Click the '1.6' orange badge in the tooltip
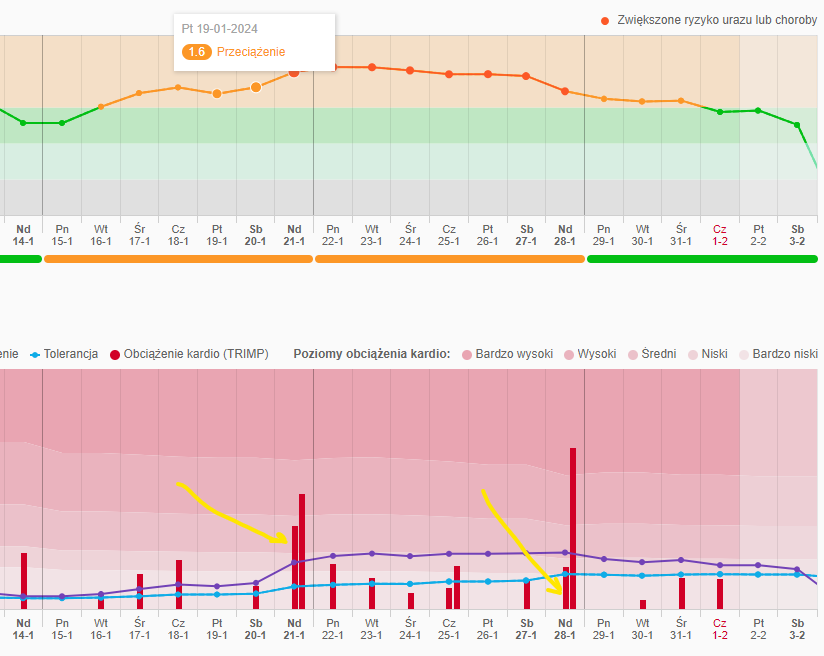 tap(197, 51)
